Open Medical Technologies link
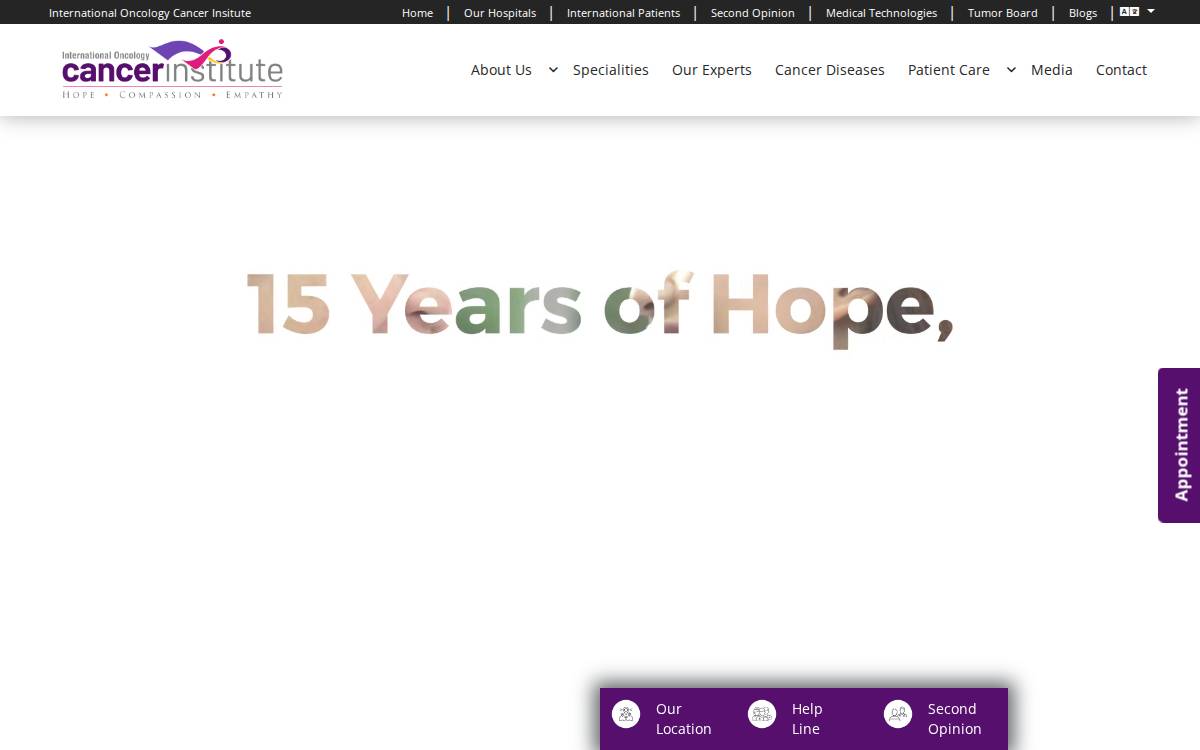The image size is (1200, 750). point(881,13)
